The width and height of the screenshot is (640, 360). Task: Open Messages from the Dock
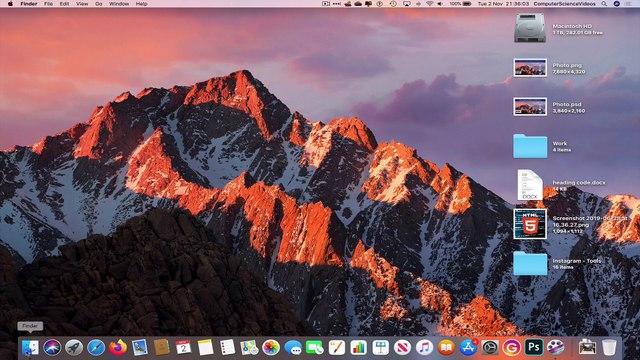point(293,348)
